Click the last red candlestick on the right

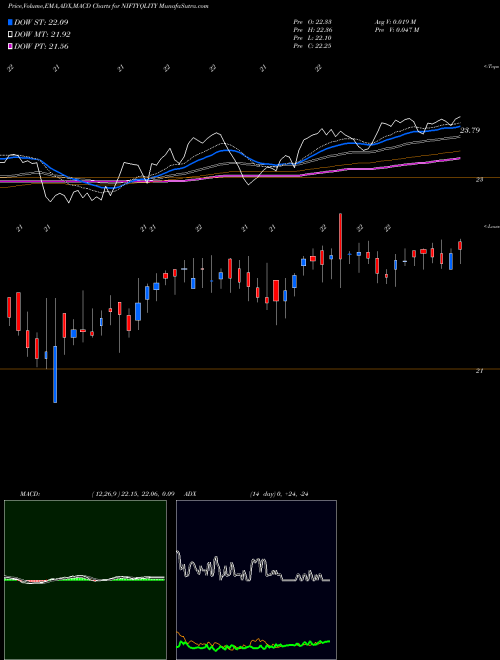click(460, 246)
